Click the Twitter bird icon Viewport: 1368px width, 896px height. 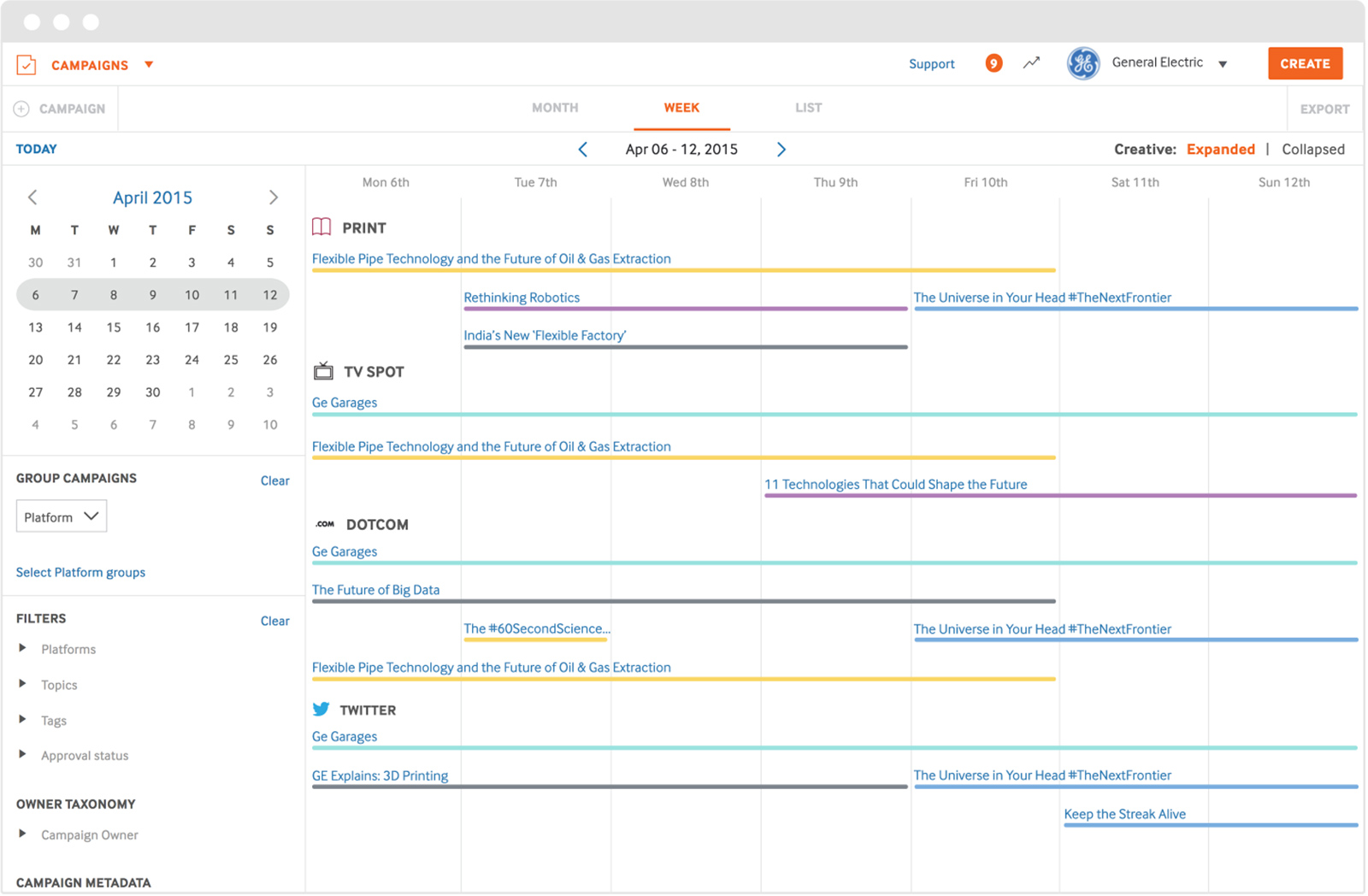(x=321, y=709)
